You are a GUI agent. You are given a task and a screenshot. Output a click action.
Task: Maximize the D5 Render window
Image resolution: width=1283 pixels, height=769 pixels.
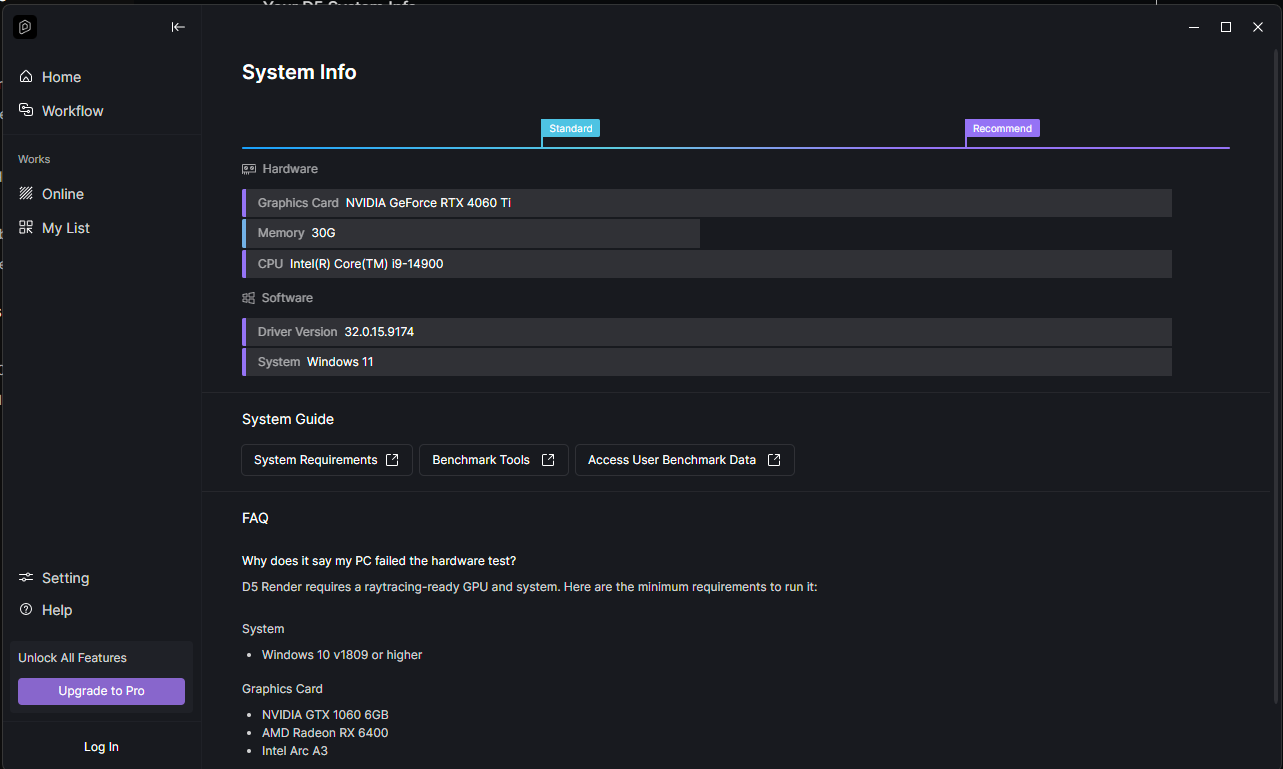[x=1226, y=27]
